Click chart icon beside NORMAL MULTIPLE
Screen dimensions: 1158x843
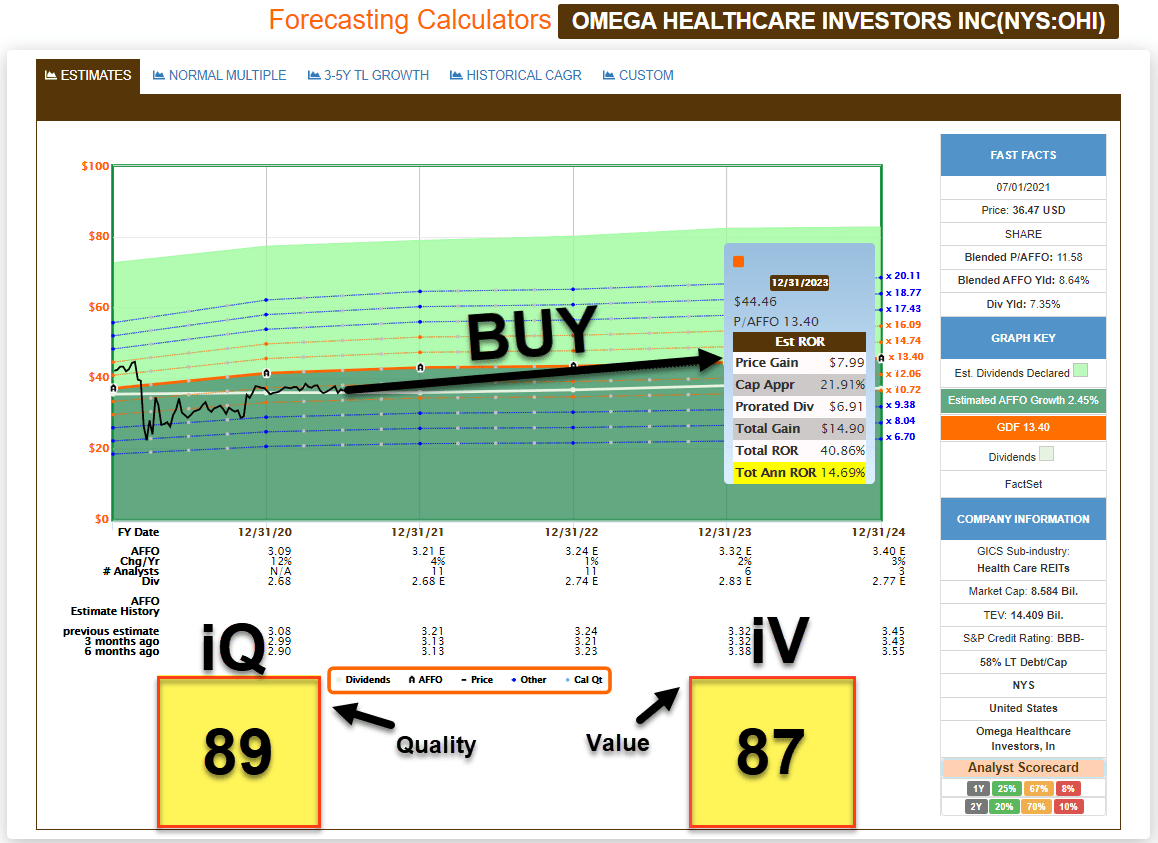tap(159, 75)
